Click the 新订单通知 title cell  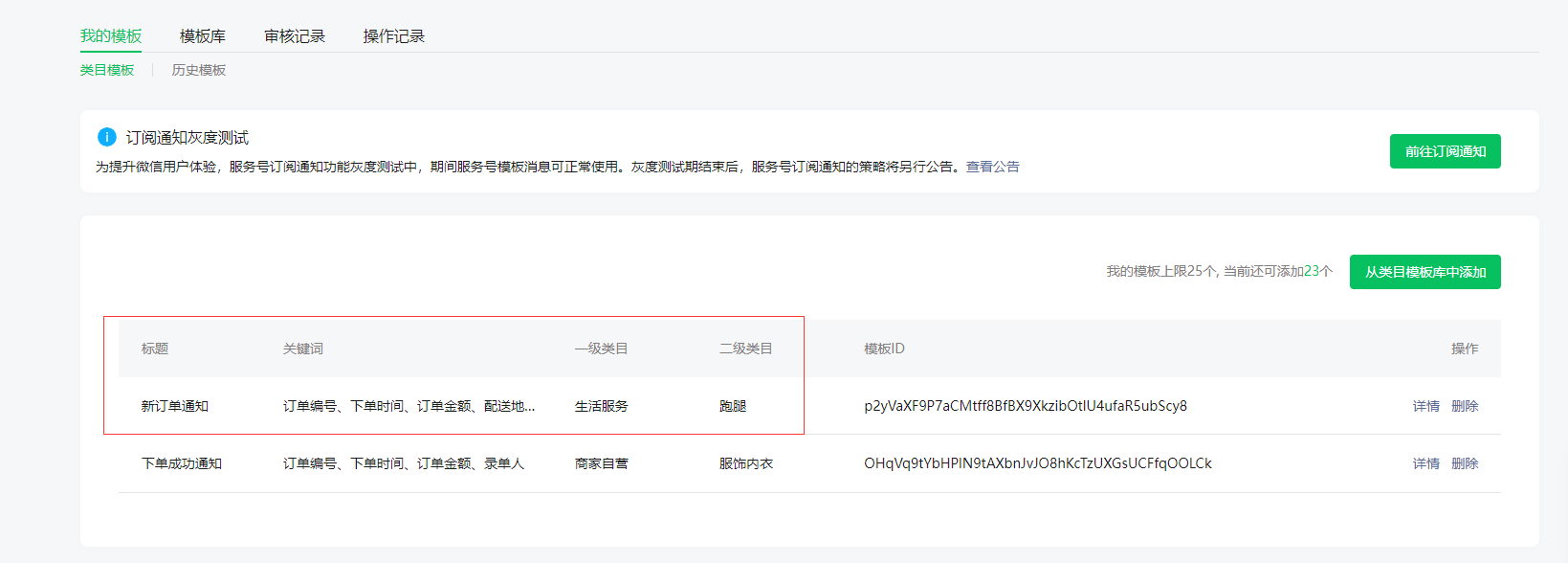175,406
